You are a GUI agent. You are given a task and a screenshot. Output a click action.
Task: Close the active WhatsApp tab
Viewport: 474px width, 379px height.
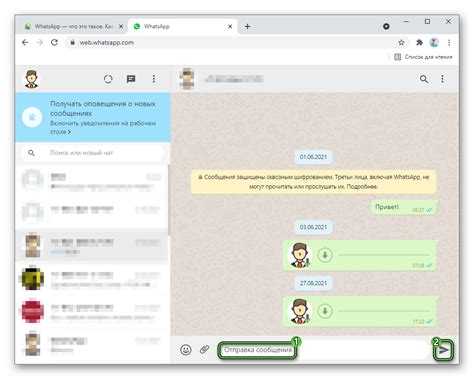[x=230, y=26]
